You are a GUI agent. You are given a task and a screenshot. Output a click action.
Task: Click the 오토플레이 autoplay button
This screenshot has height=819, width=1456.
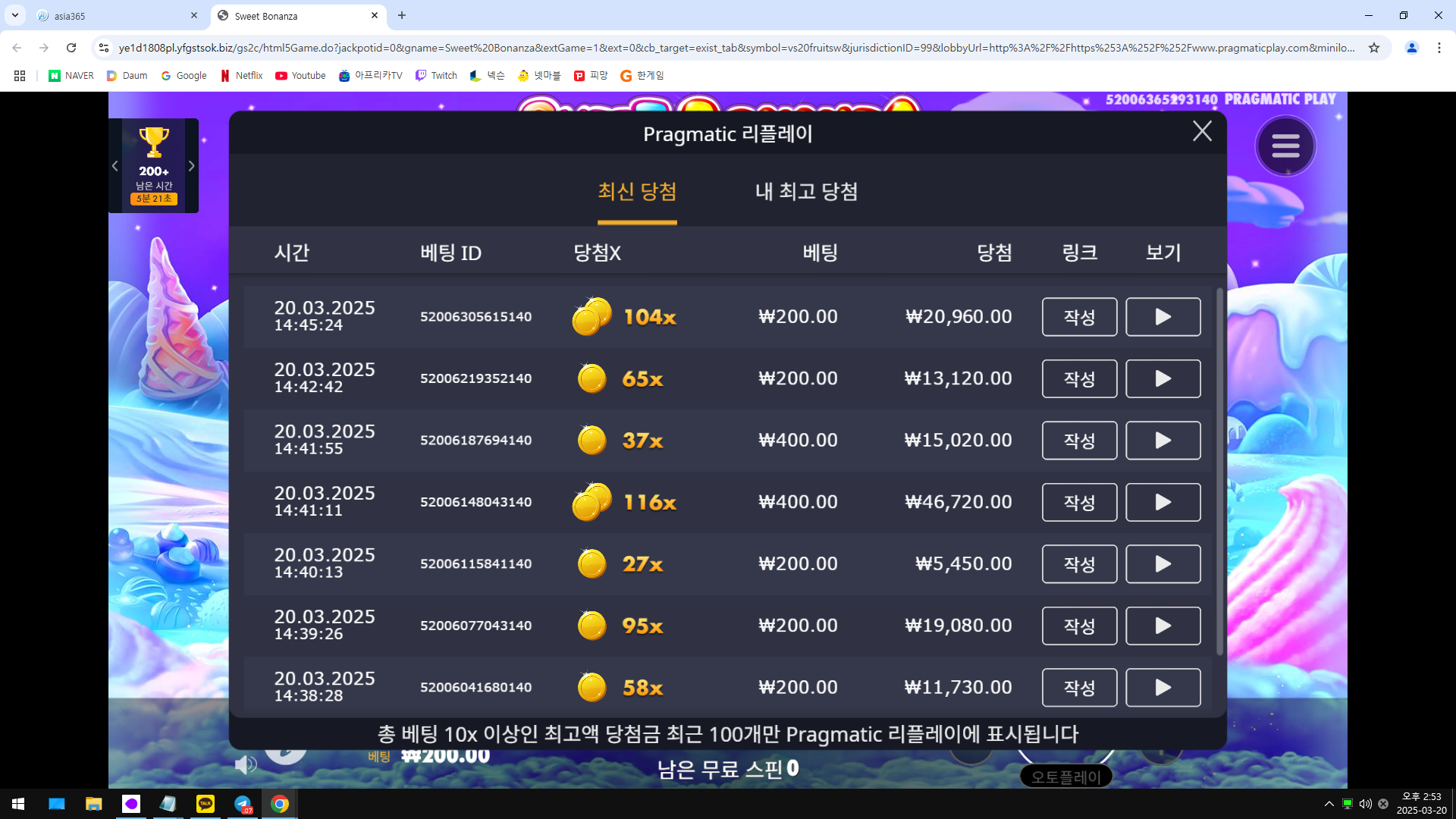click(x=1065, y=777)
